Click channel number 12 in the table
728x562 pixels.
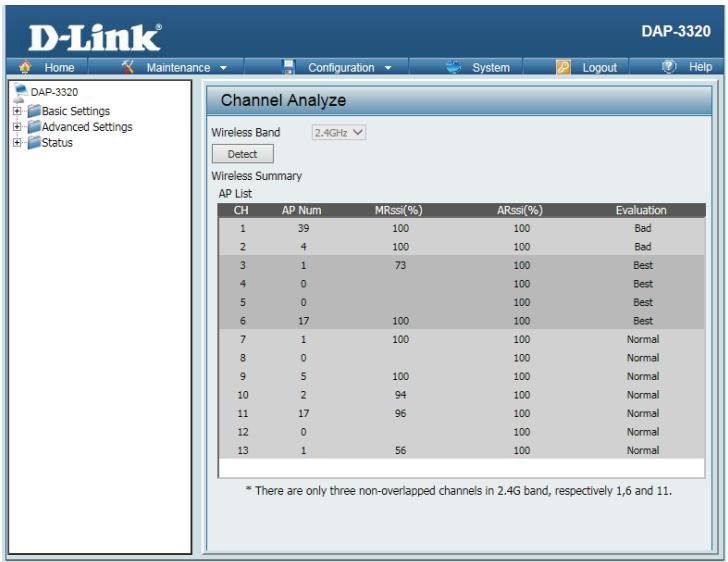(243, 432)
